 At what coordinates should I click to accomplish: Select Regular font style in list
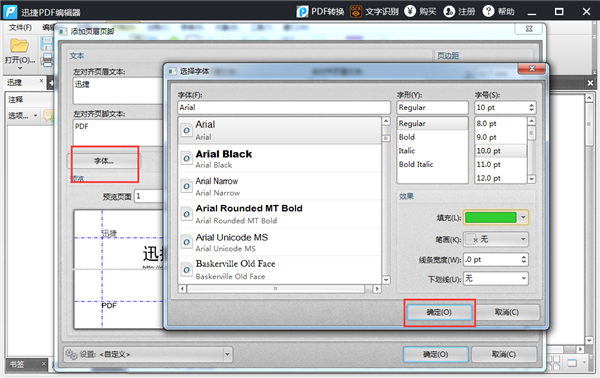click(x=432, y=124)
